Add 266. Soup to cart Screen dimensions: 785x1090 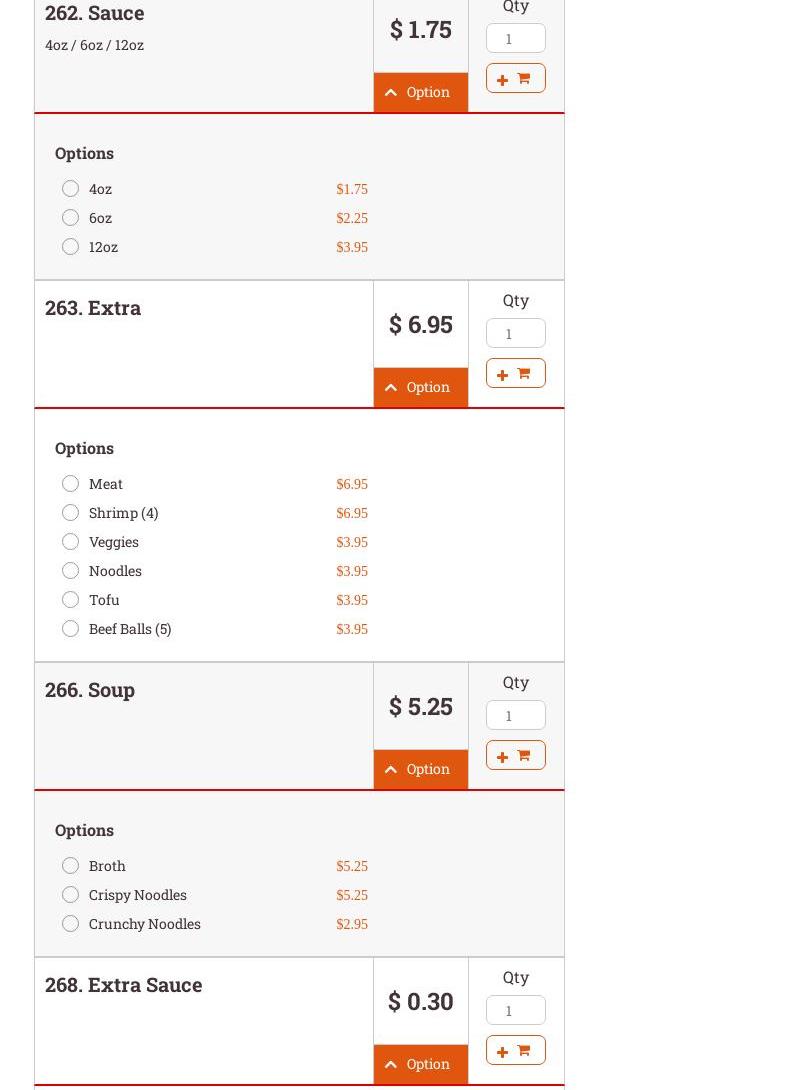515,755
